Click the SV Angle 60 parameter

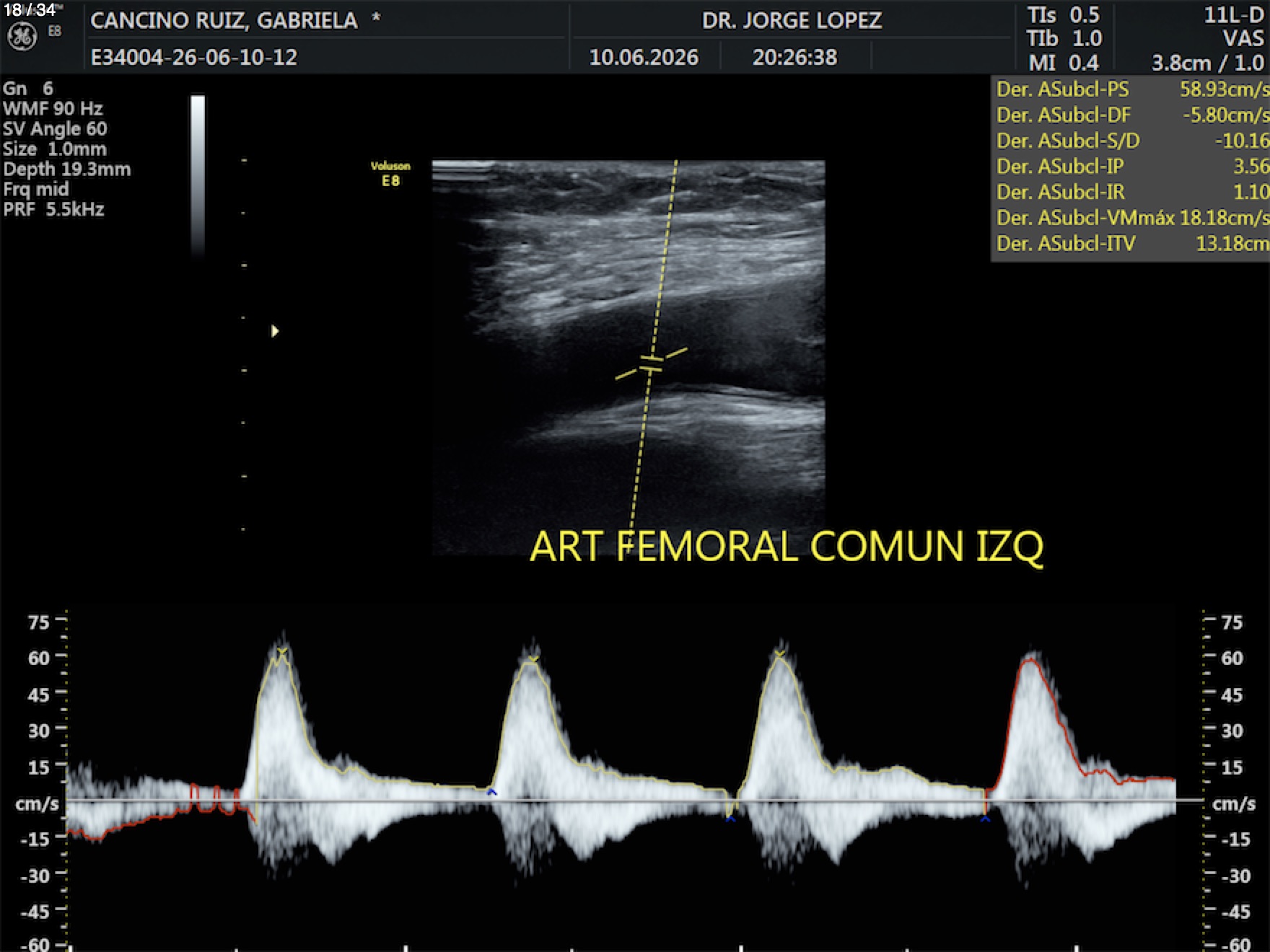(56, 129)
